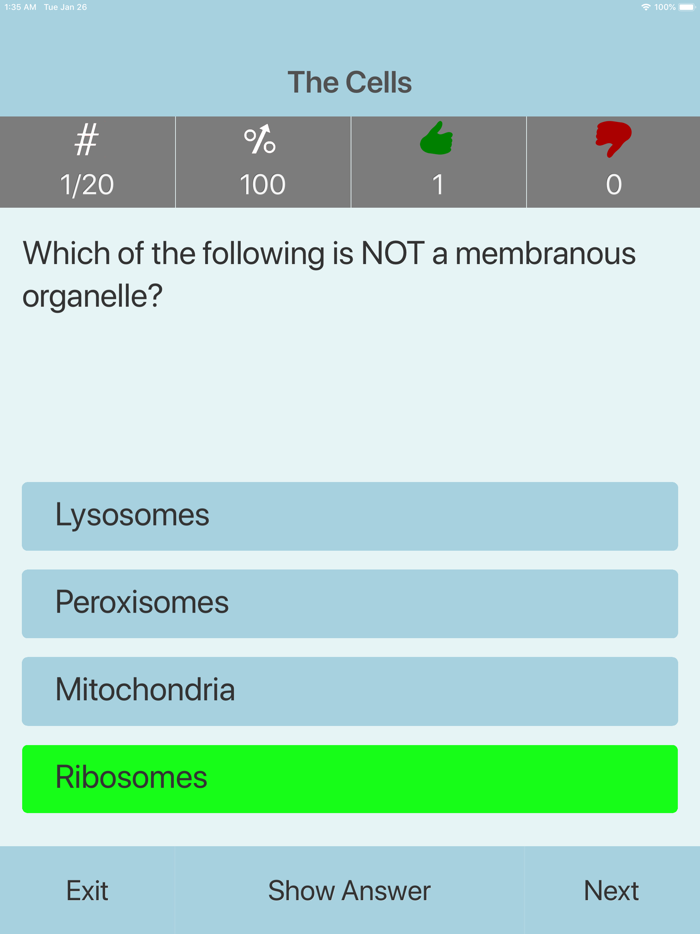Click the green thumbs up icon
This screenshot has height=934, width=700.
pyautogui.click(x=437, y=141)
